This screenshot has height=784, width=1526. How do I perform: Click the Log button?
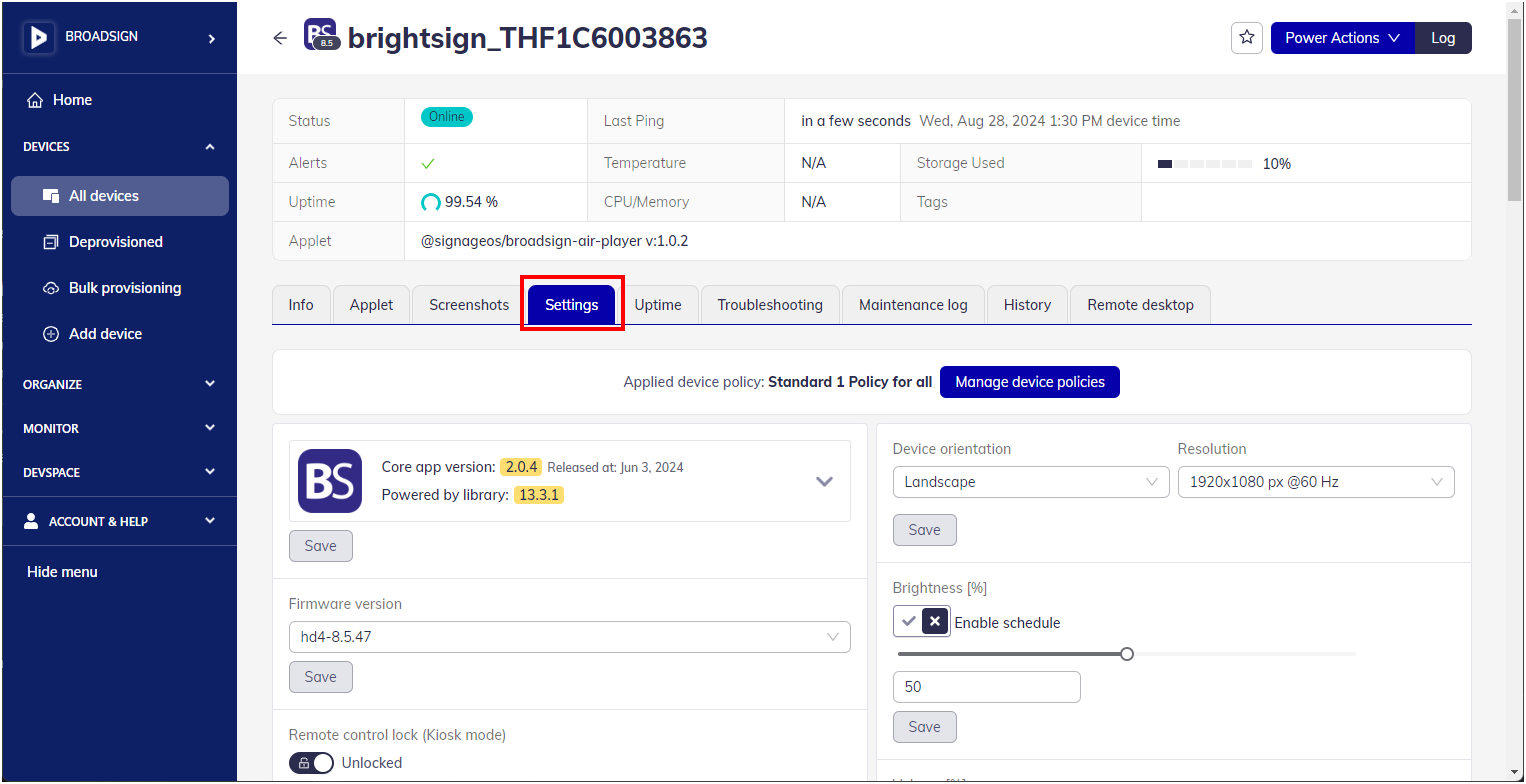(1443, 38)
